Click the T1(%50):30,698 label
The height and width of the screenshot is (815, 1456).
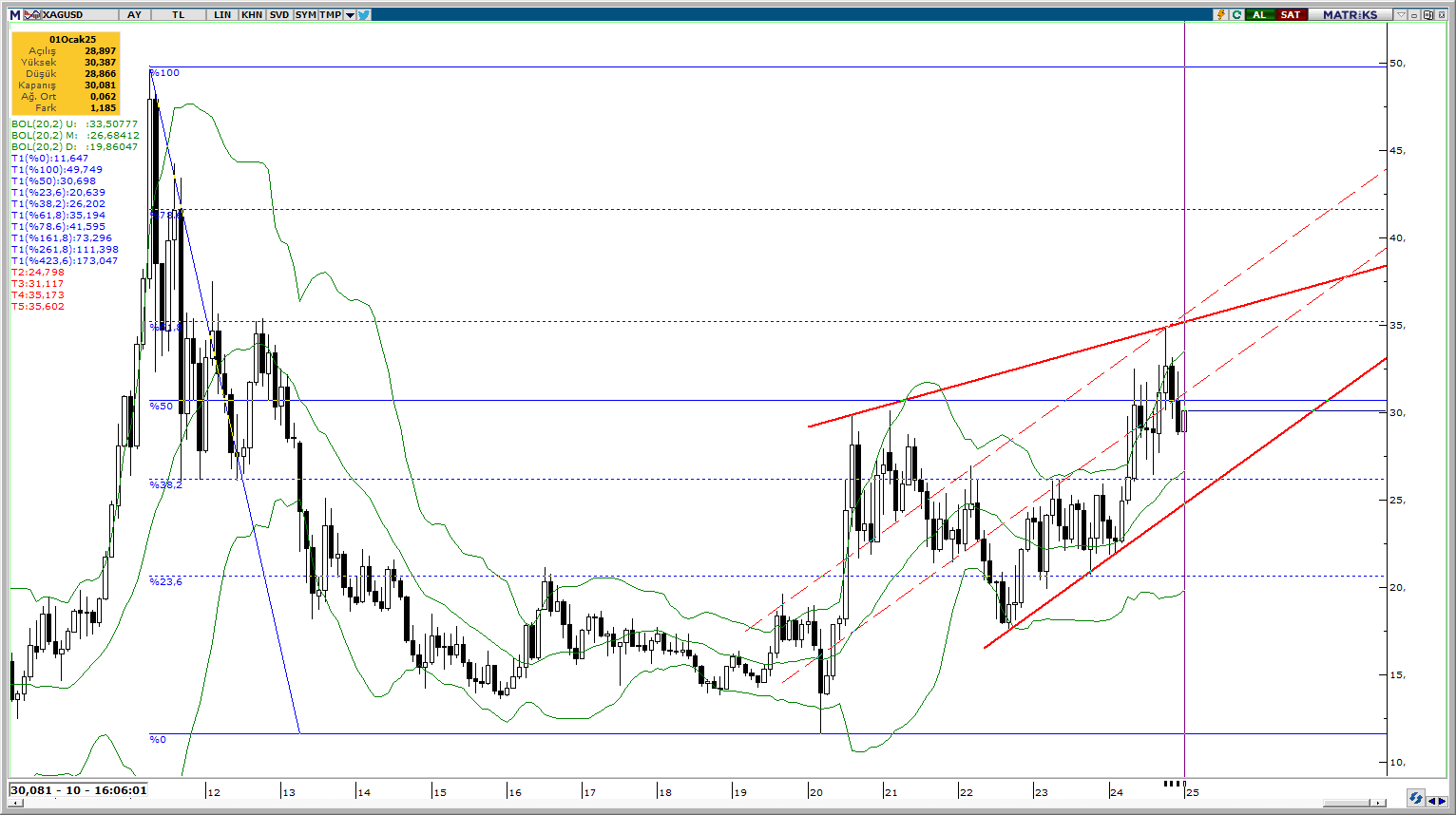tap(53, 181)
